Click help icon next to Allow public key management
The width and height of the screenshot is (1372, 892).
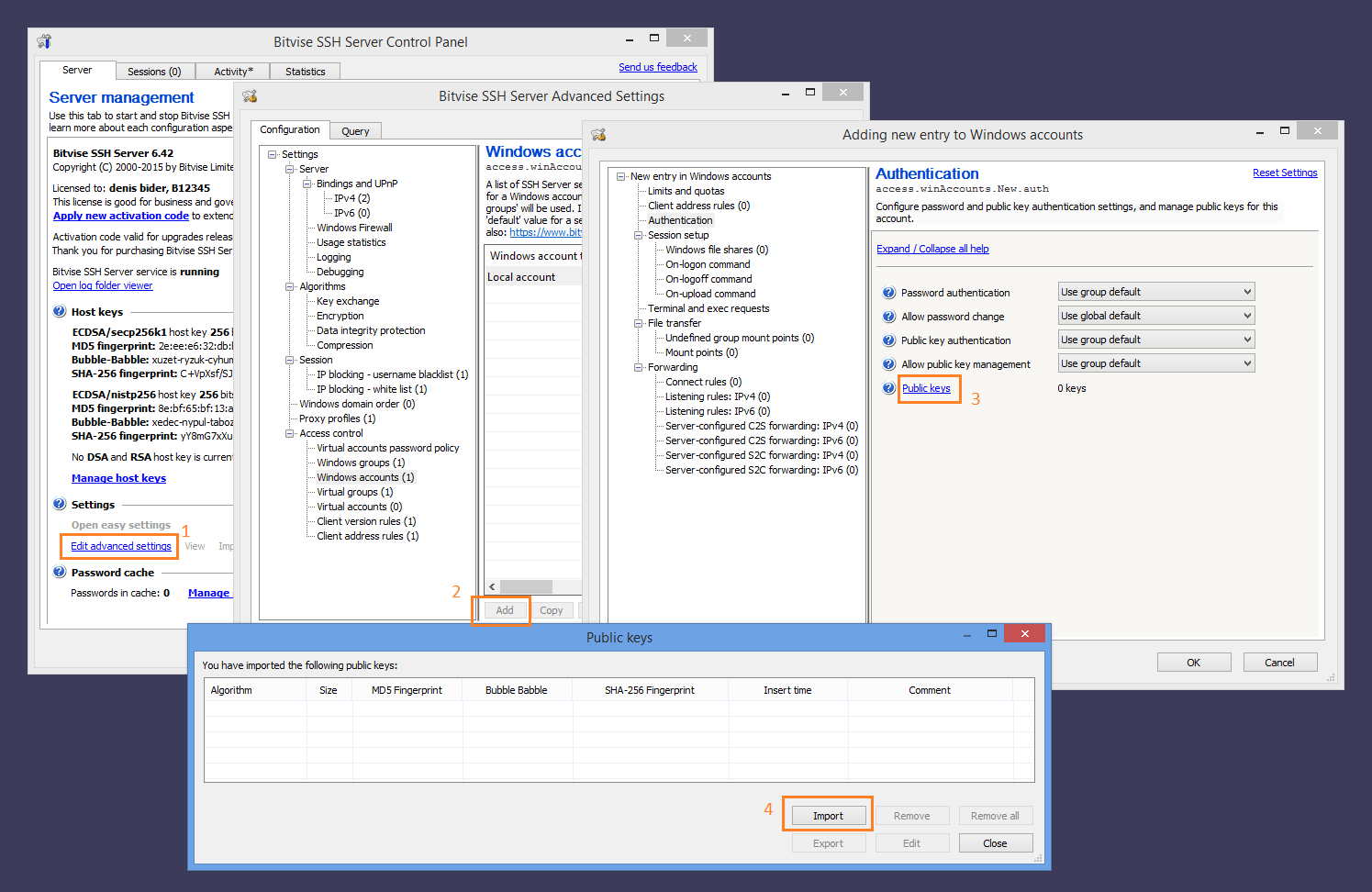point(888,364)
